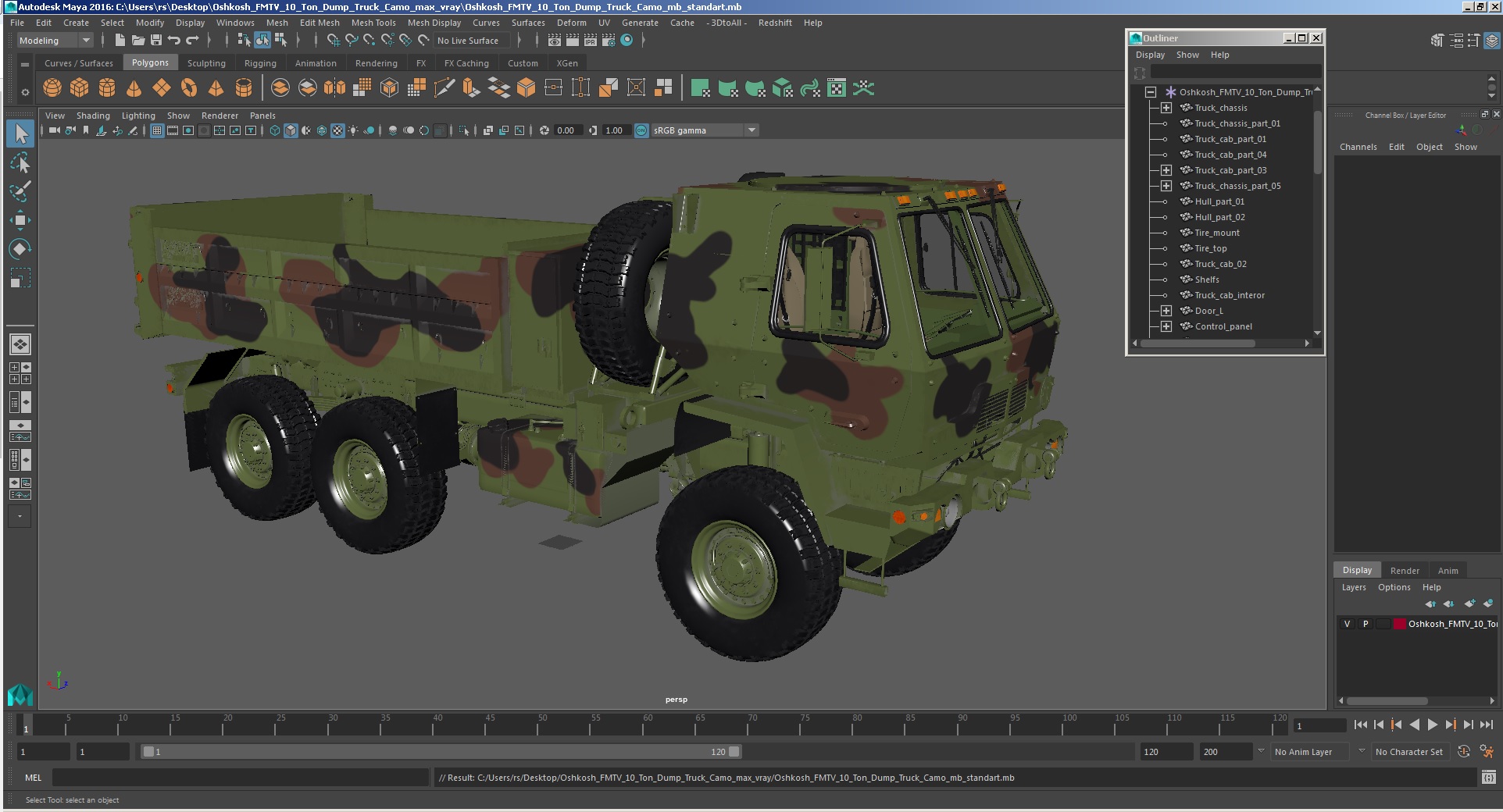1503x812 pixels.
Task: Create a polygon sphere from the shelf
Action: point(52,88)
